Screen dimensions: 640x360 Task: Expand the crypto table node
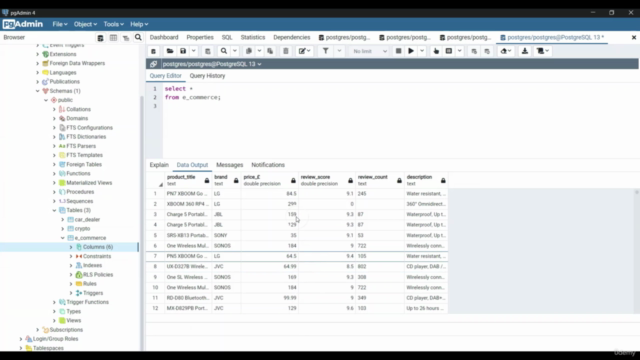(x=63, y=229)
